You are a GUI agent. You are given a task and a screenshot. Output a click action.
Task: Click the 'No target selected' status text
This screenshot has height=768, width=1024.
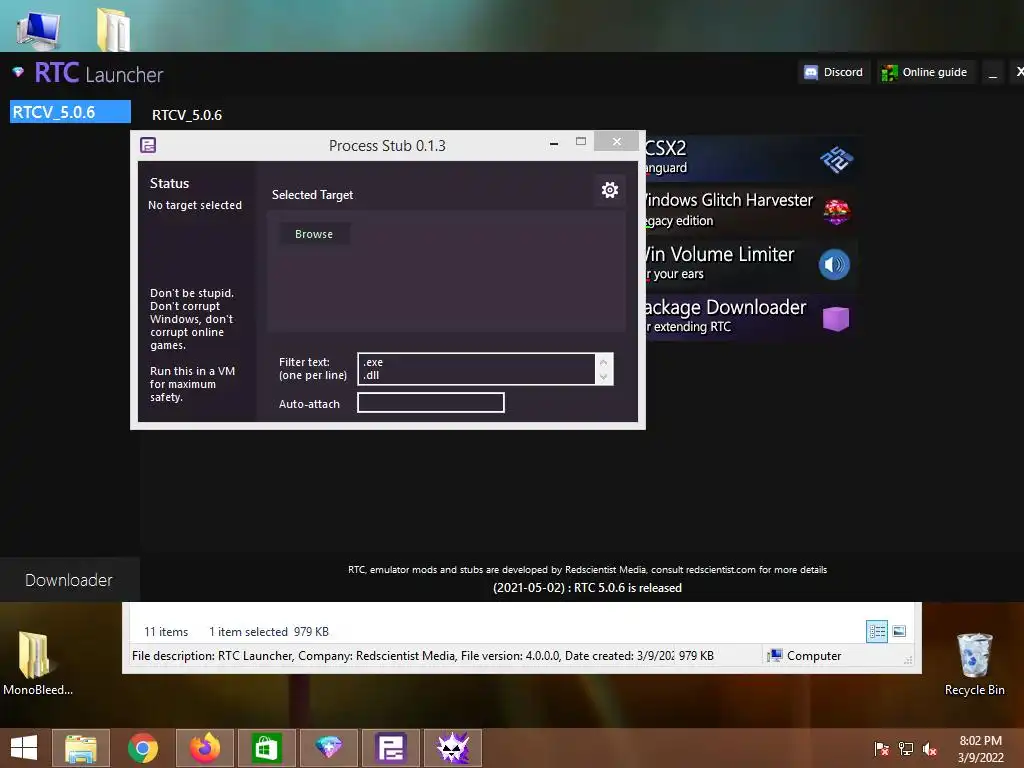pyautogui.click(x=195, y=205)
